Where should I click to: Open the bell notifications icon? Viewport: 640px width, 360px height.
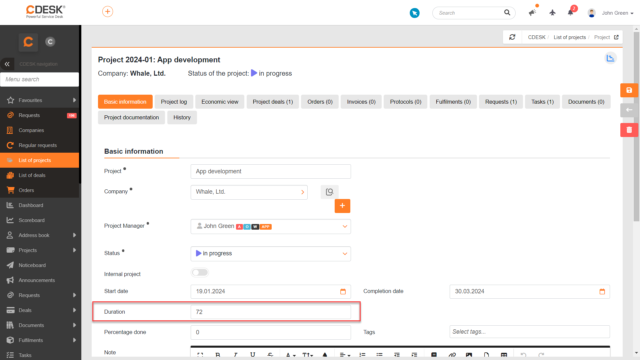570,13
